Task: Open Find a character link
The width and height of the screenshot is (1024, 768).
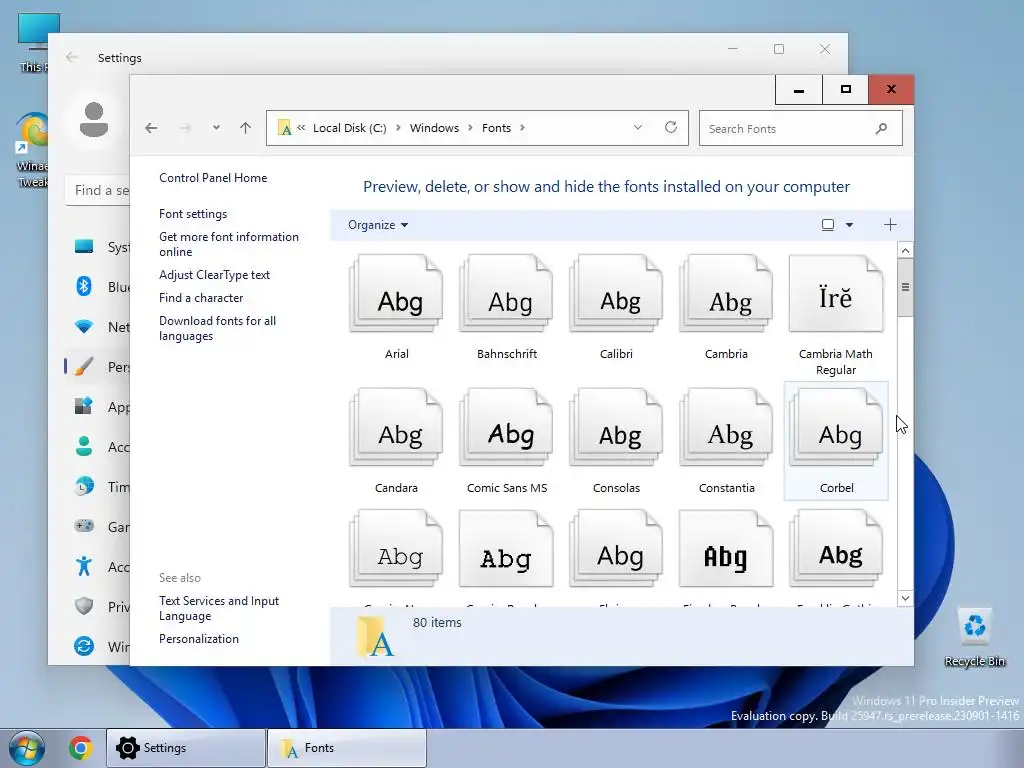Action: 201,298
